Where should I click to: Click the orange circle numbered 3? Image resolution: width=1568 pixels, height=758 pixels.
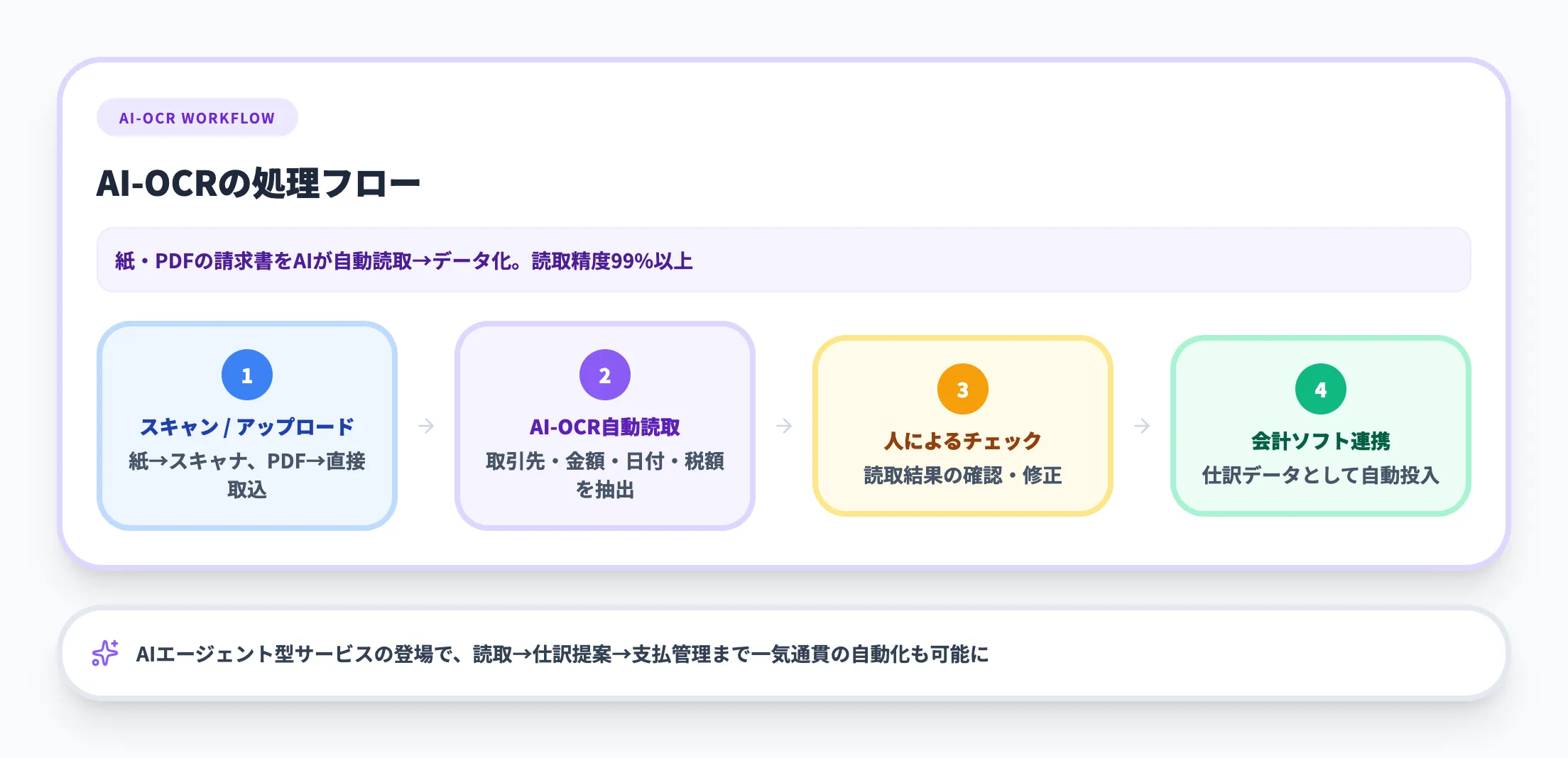point(963,389)
